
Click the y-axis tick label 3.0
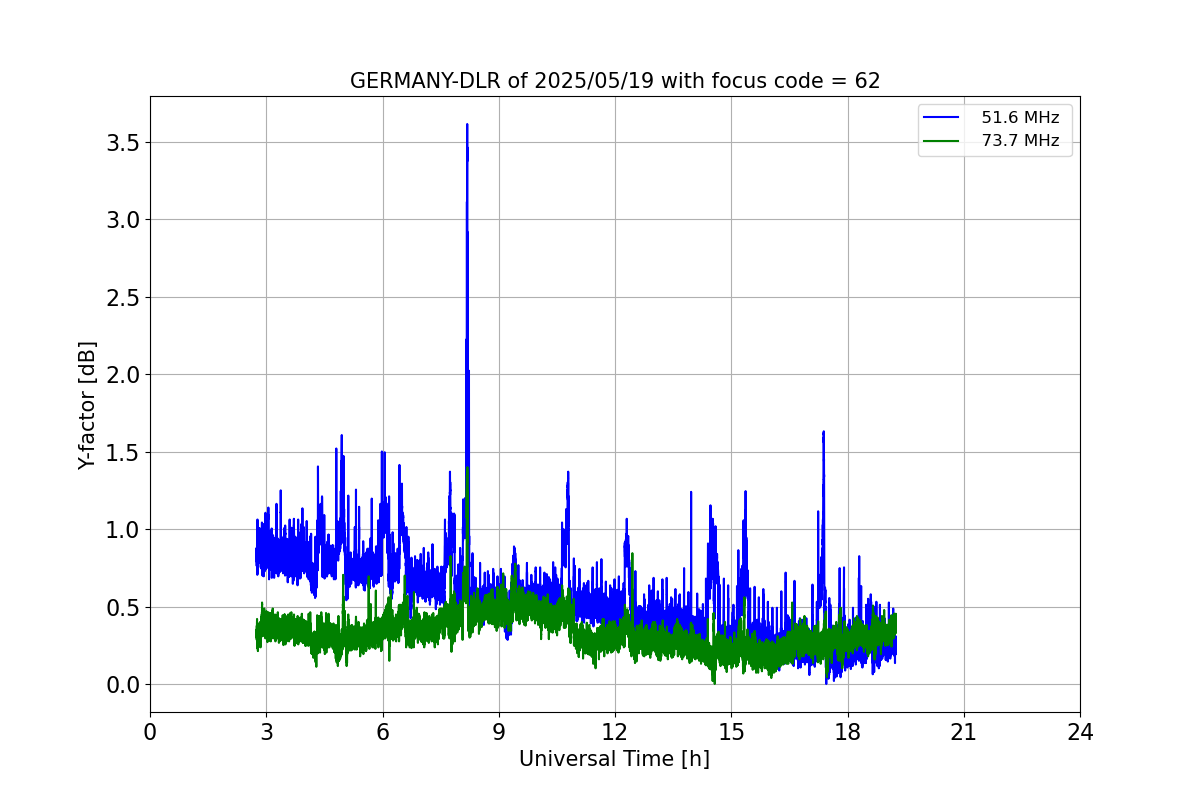tap(123, 220)
